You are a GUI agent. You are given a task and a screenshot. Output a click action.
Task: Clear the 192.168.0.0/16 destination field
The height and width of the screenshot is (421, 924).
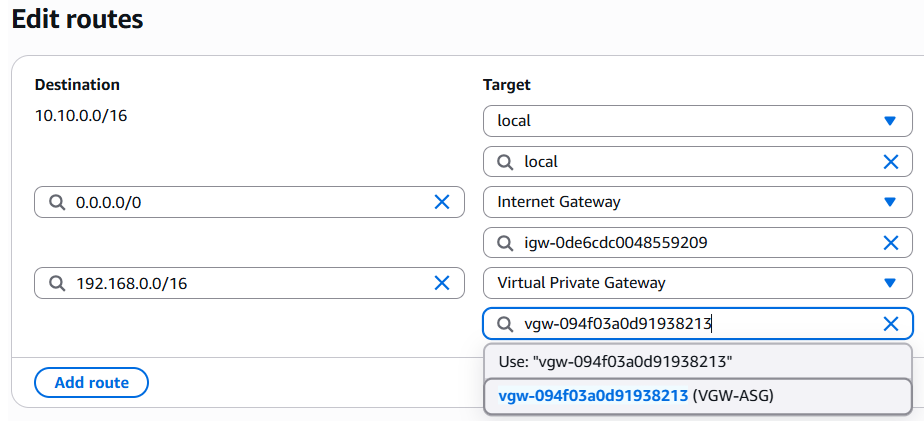click(441, 283)
